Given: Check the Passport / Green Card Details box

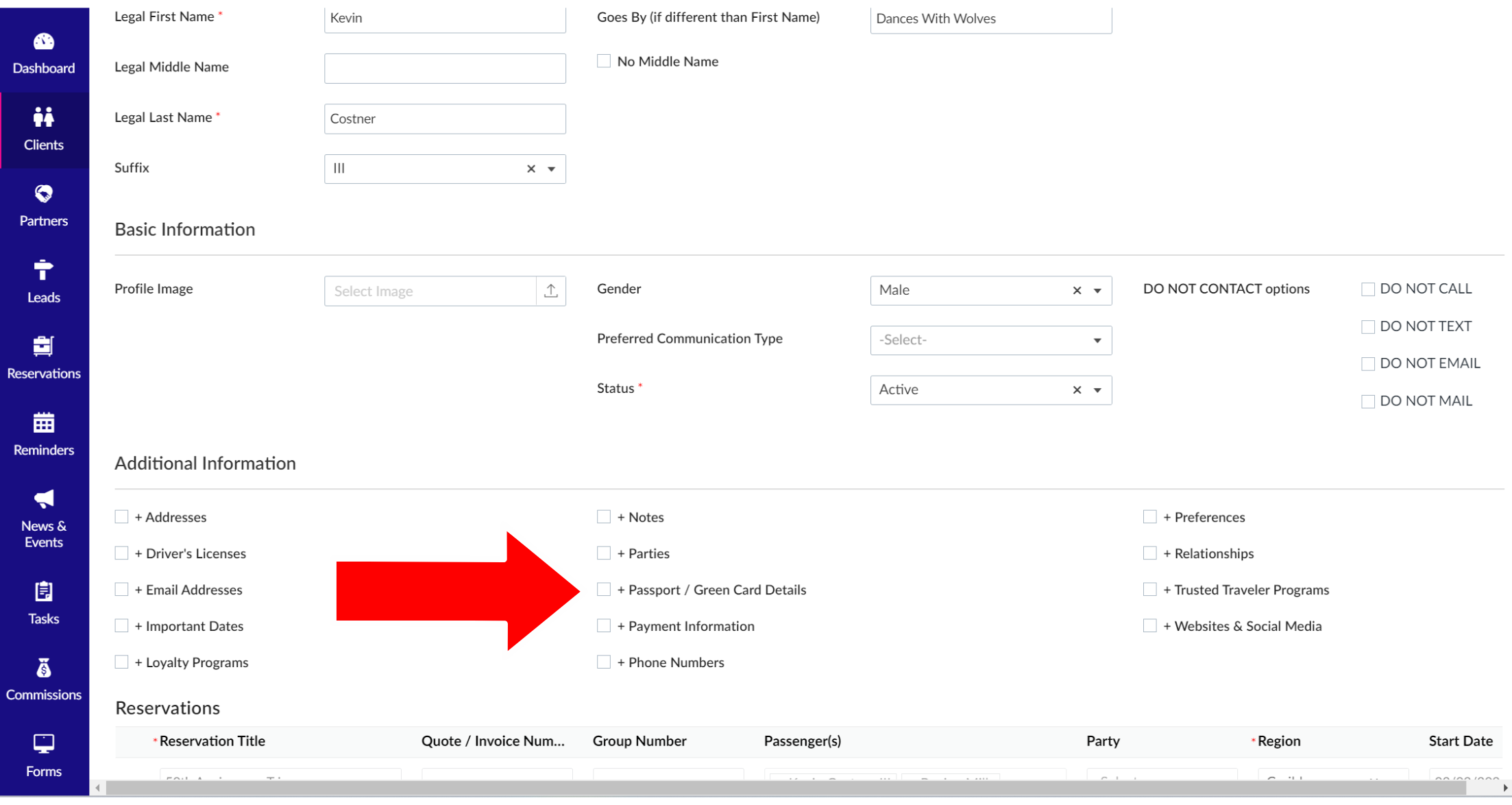Looking at the screenshot, I should 603,590.
